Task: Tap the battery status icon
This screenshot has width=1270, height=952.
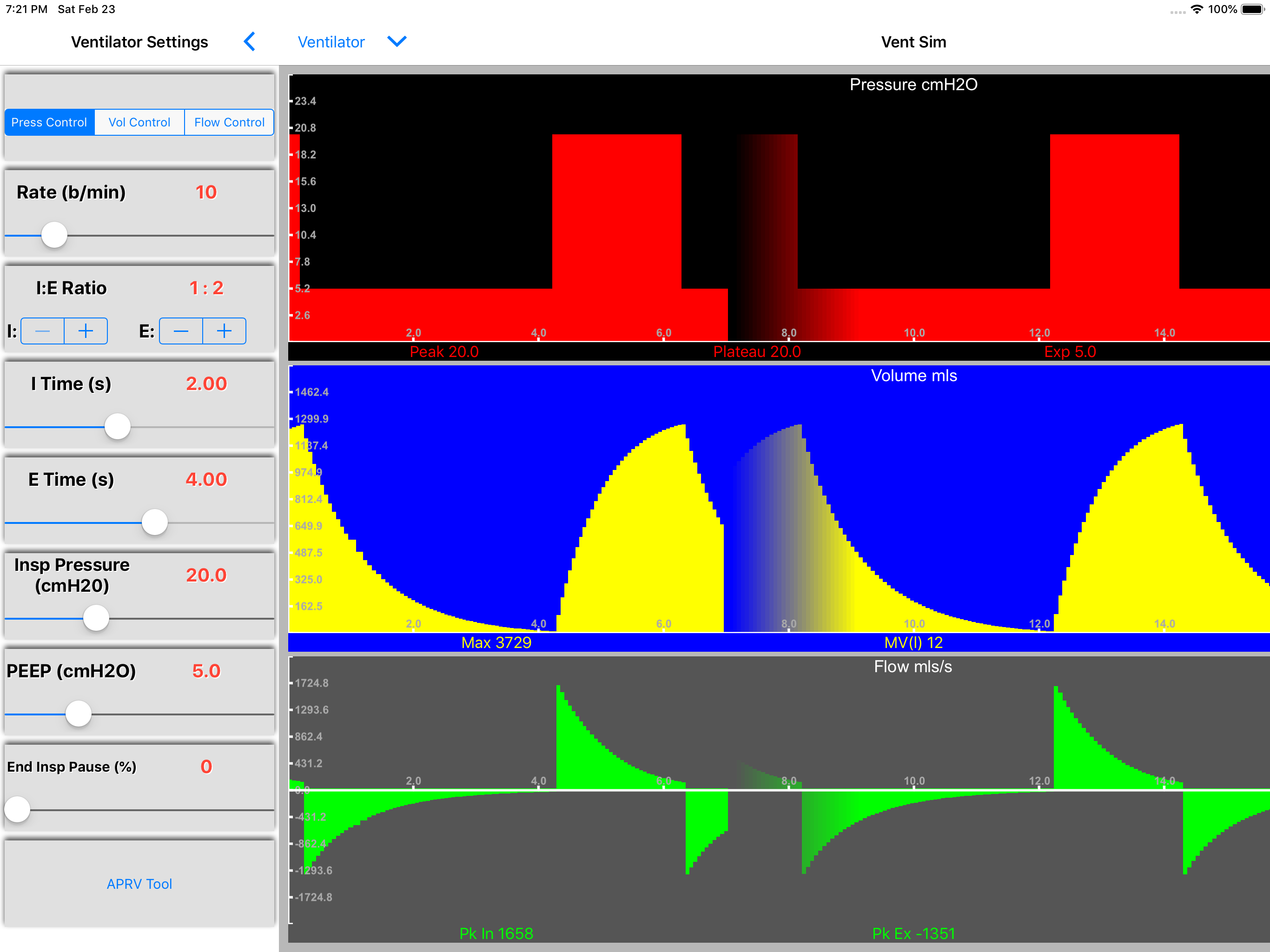Action: pos(1252,9)
